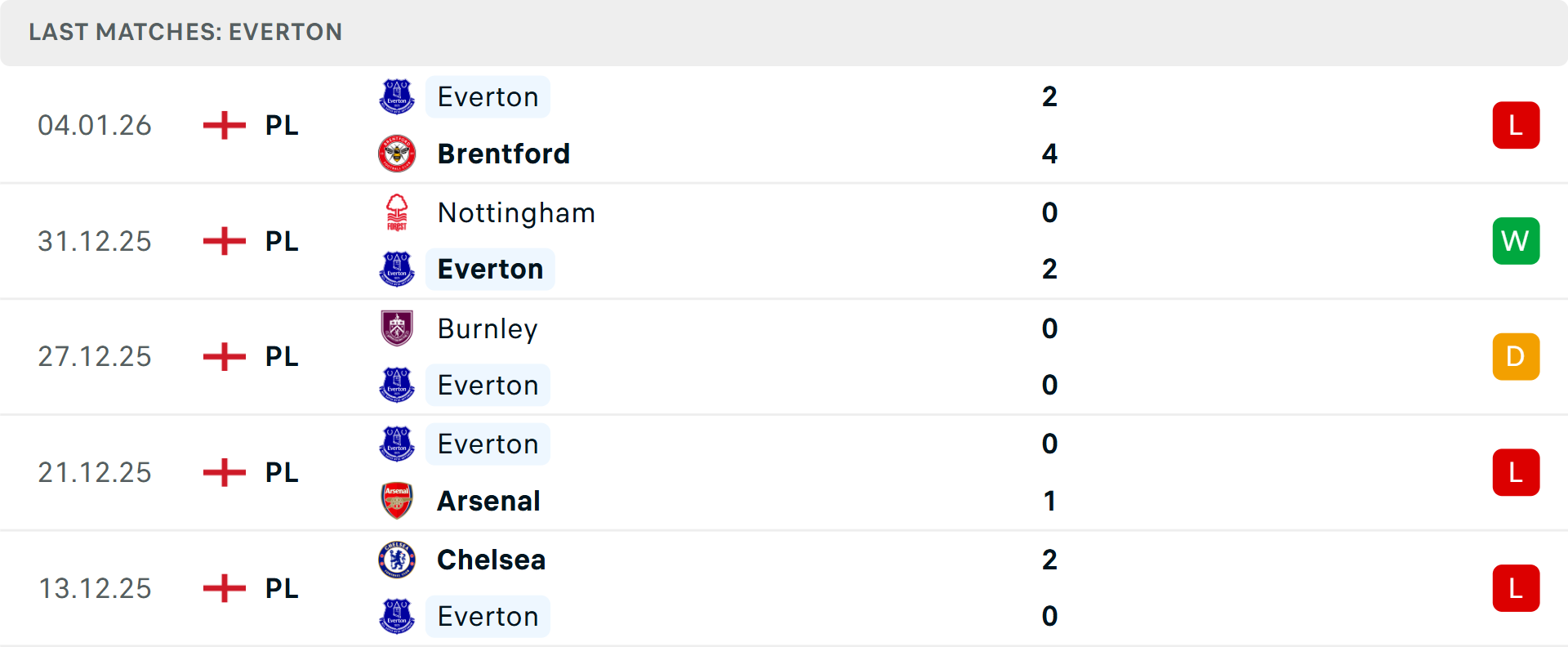Image resolution: width=1568 pixels, height=647 pixels.
Task: Select Everton in the Burnley match row
Action: (x=488, y=385)
